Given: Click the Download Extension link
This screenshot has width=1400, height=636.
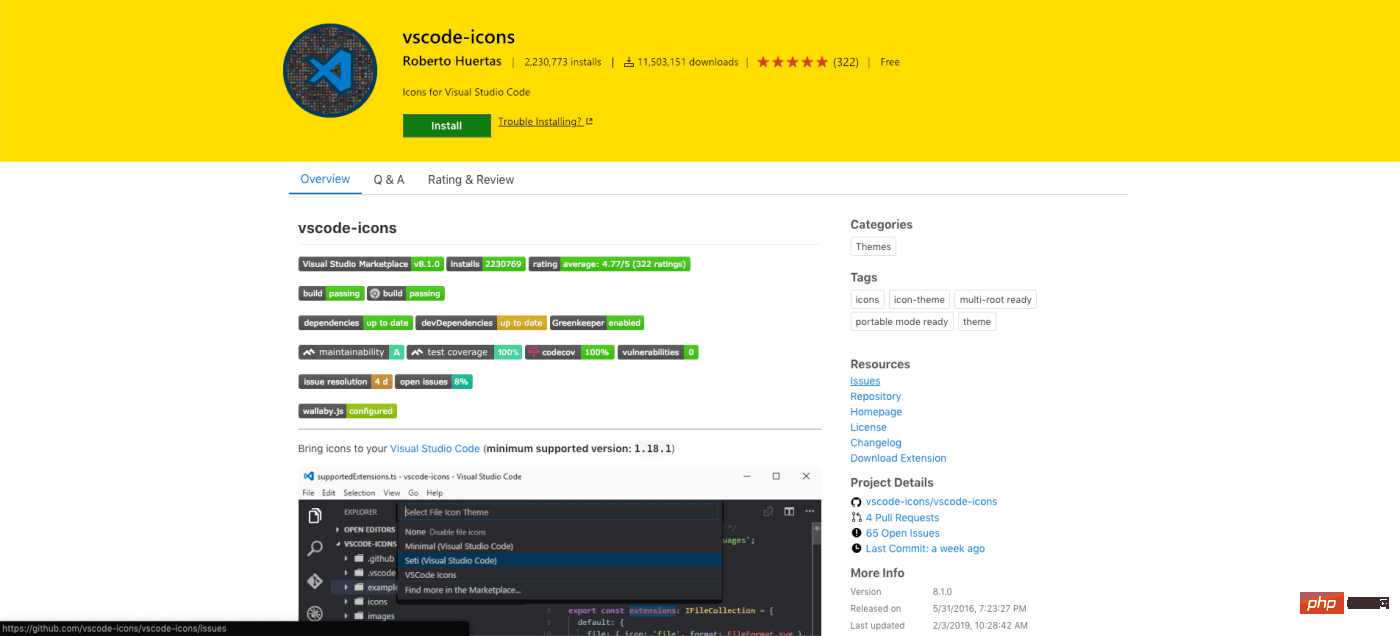Looking at the screenshot, I should [898, 458].
